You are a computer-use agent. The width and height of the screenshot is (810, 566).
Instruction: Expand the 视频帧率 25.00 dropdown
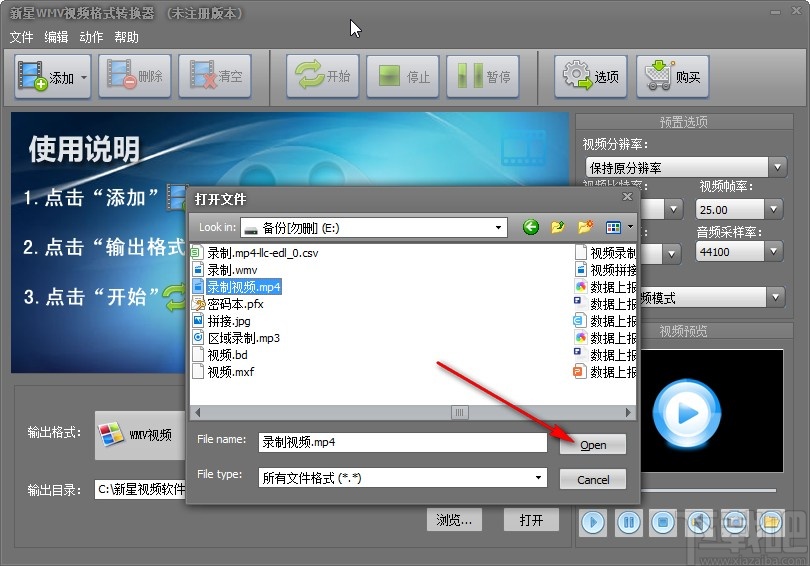point(773,210)
